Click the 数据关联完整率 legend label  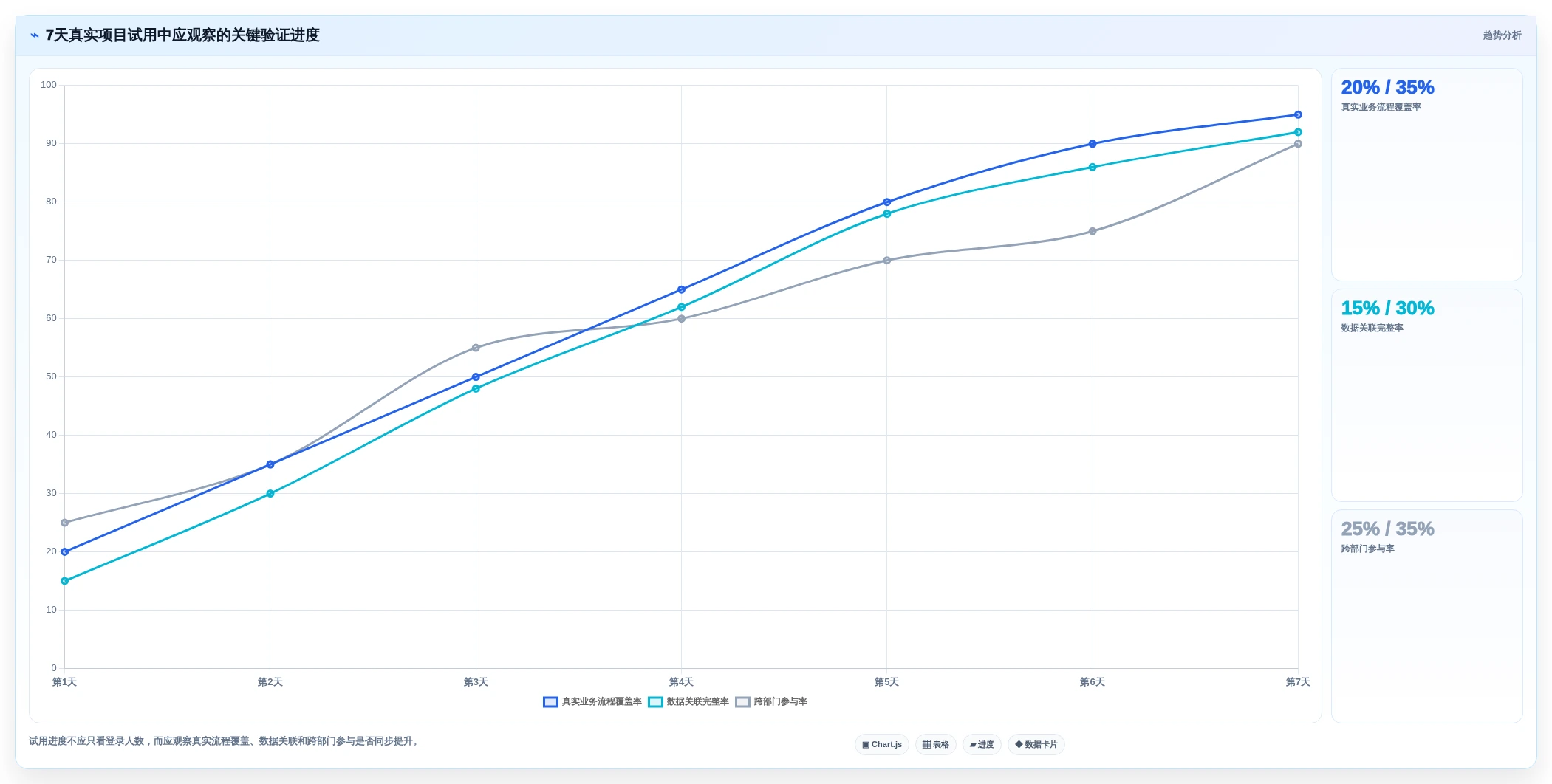(x=697, y=702)
